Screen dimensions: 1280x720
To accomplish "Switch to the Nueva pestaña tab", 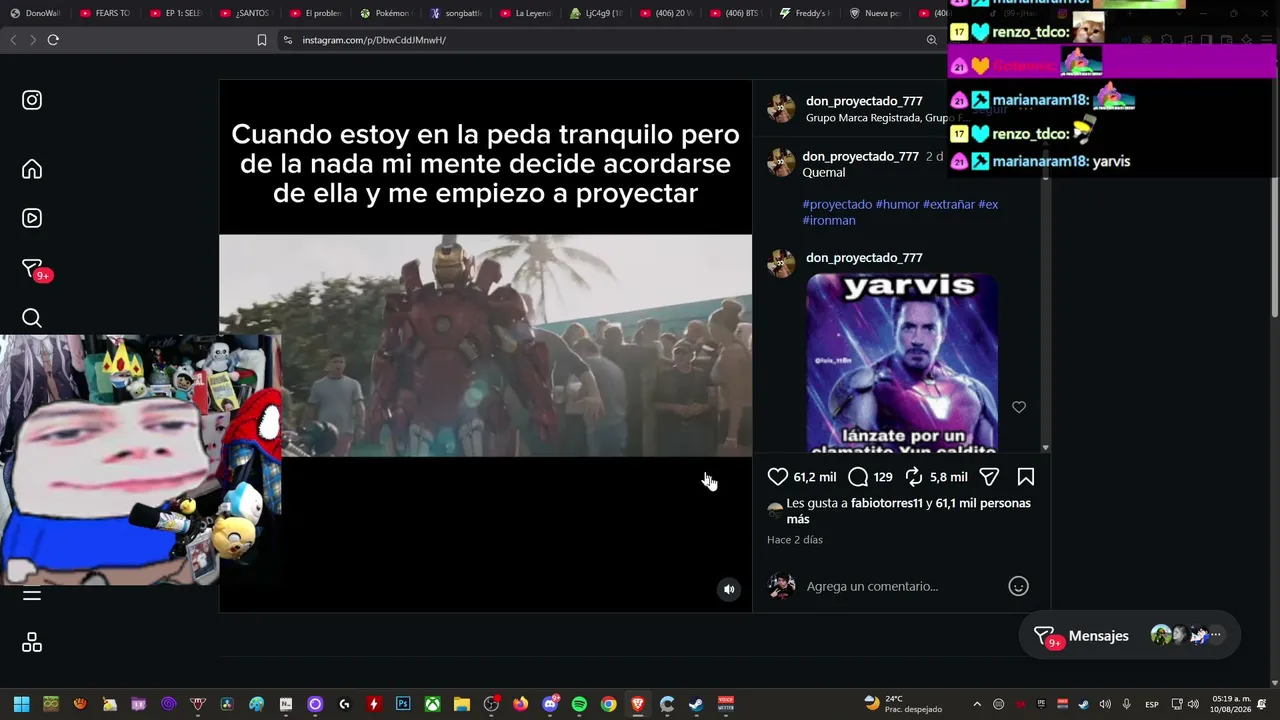I will pyautogui.click(x=875, y=13).
